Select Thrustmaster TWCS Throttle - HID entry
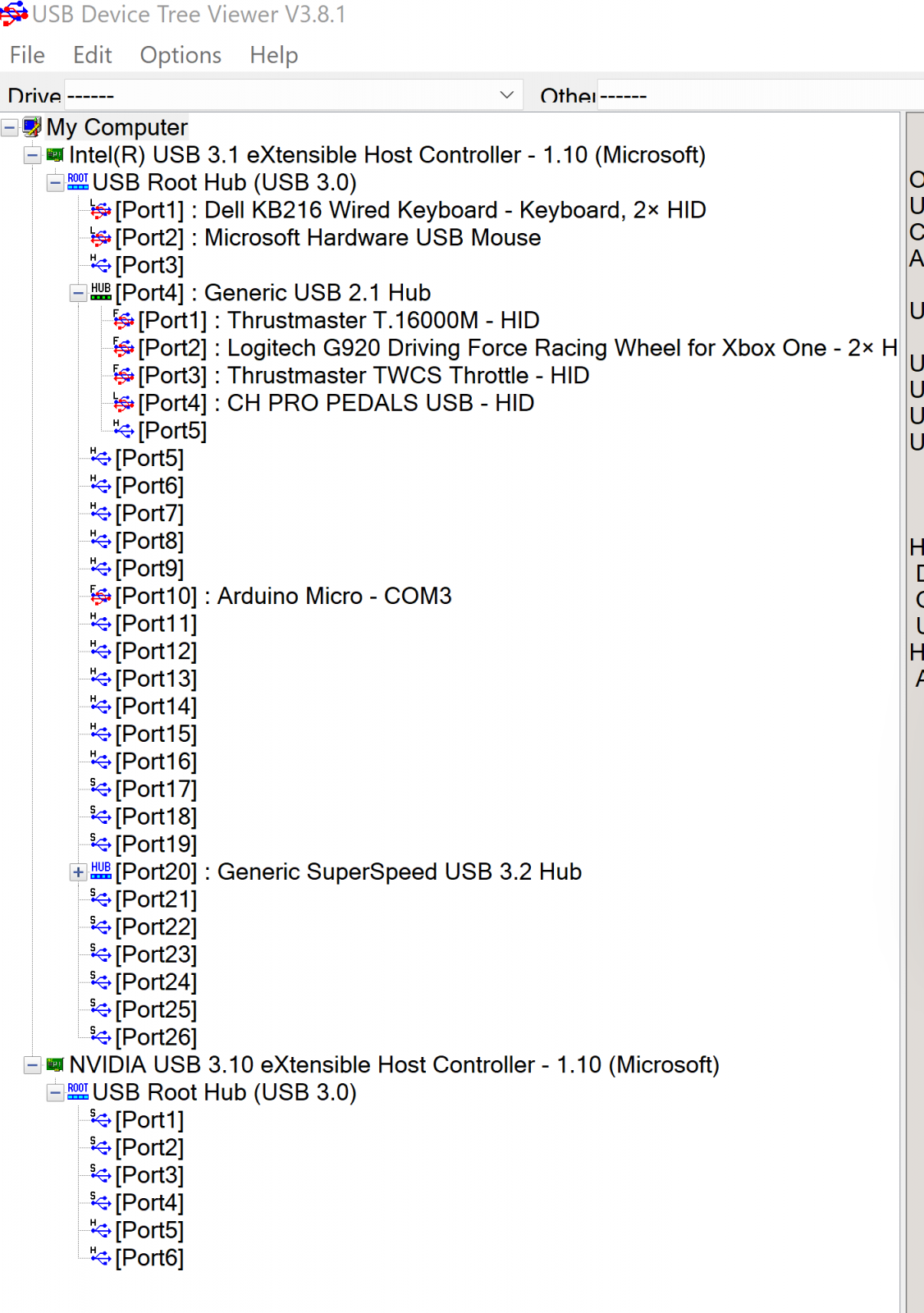Screen dimensions: 924x1313 click(364, 376)
